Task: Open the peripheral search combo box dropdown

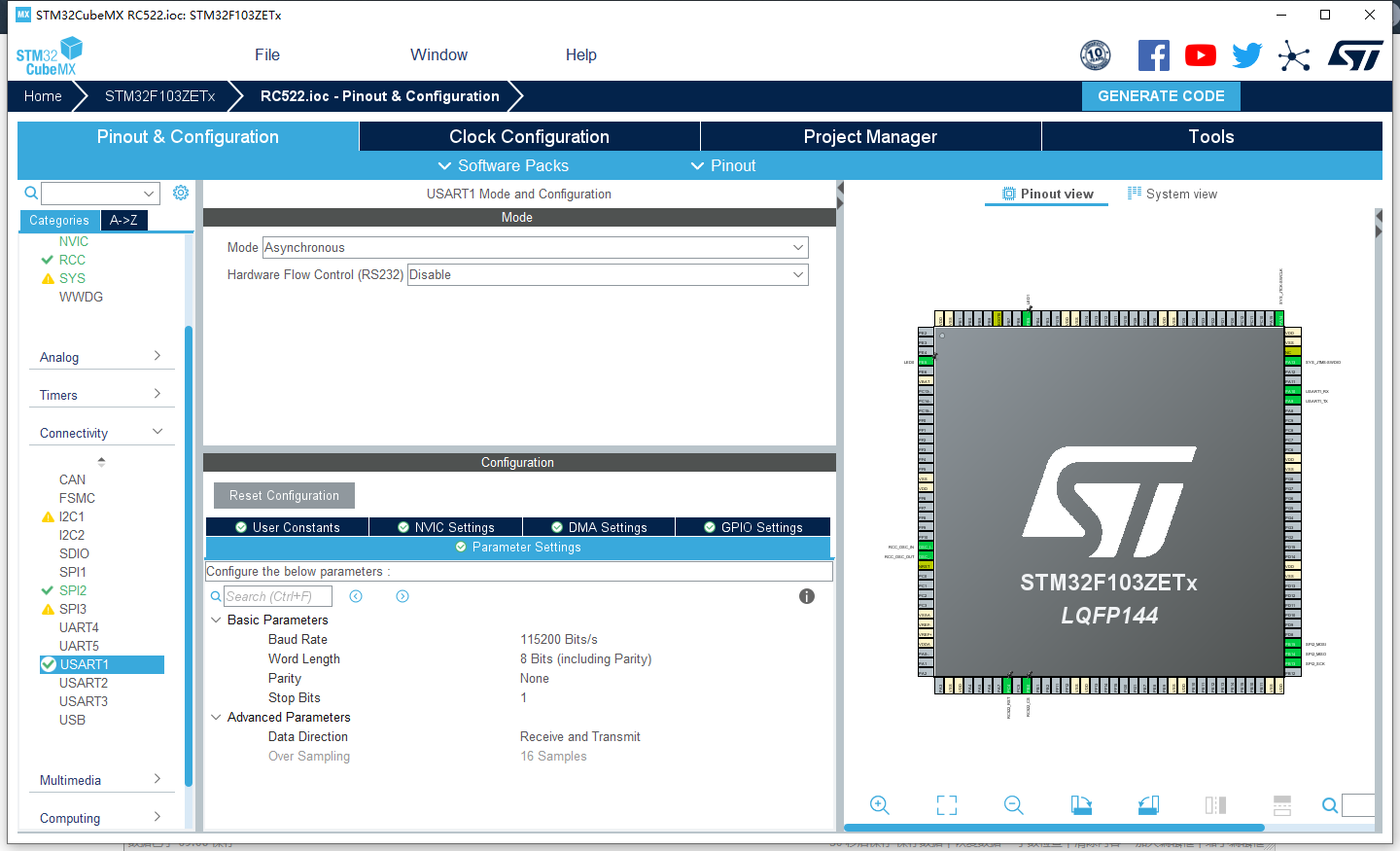Action: click(x=149, y=193)
